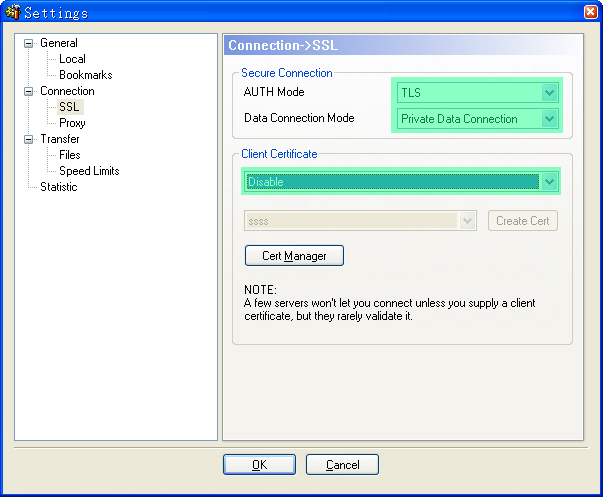Click the Connection->SSL header
603x497 pixels.
(283, 45)
